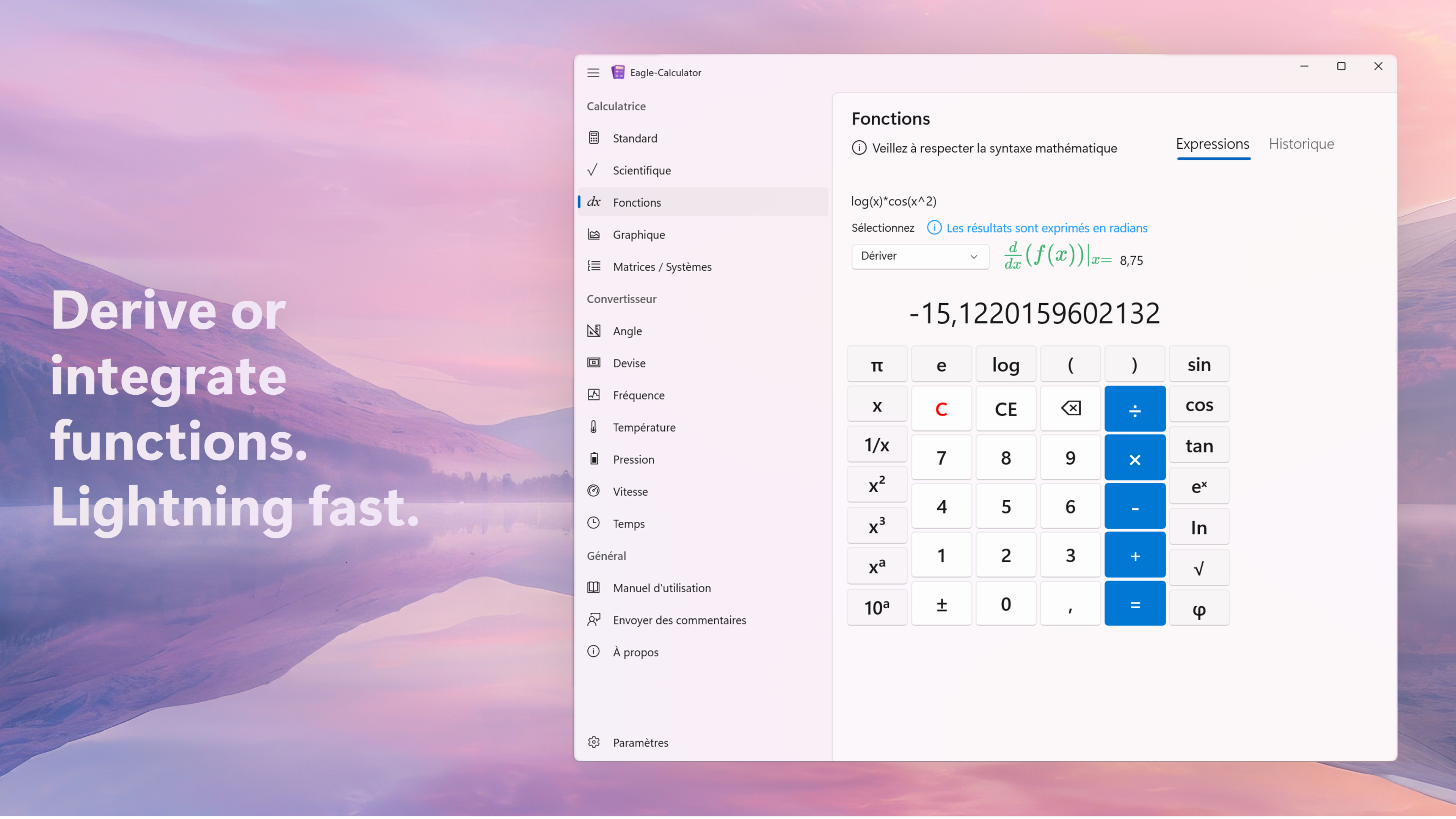Click the result -15,1220159602132

point(1034,313)
